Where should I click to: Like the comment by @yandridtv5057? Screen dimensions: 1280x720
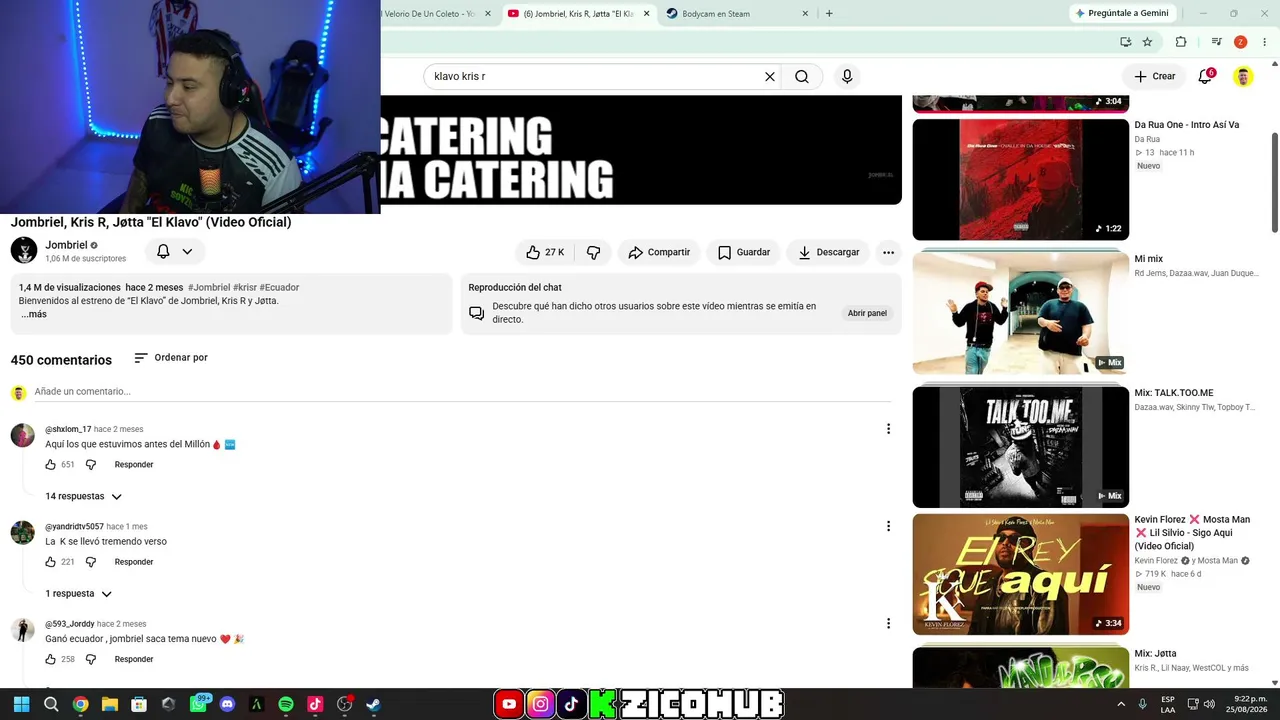(51, 562)
